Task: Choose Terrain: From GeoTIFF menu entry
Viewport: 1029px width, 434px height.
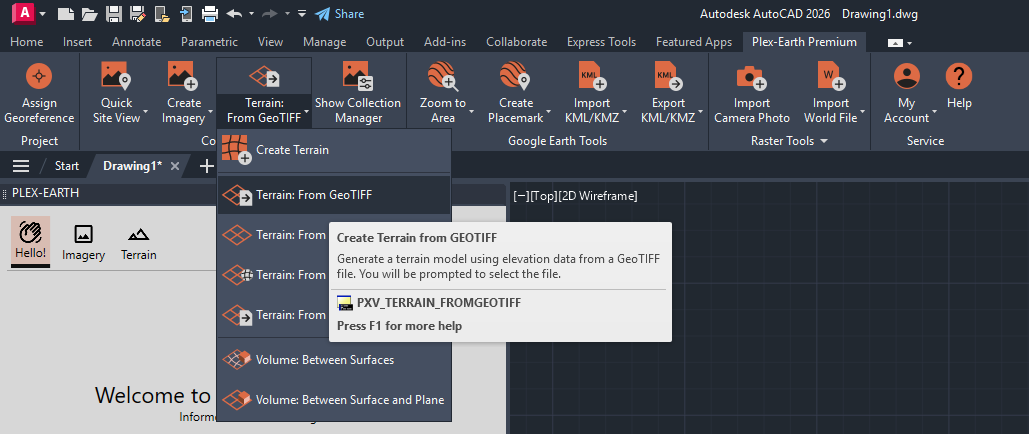Action: [x=335, y=195]
